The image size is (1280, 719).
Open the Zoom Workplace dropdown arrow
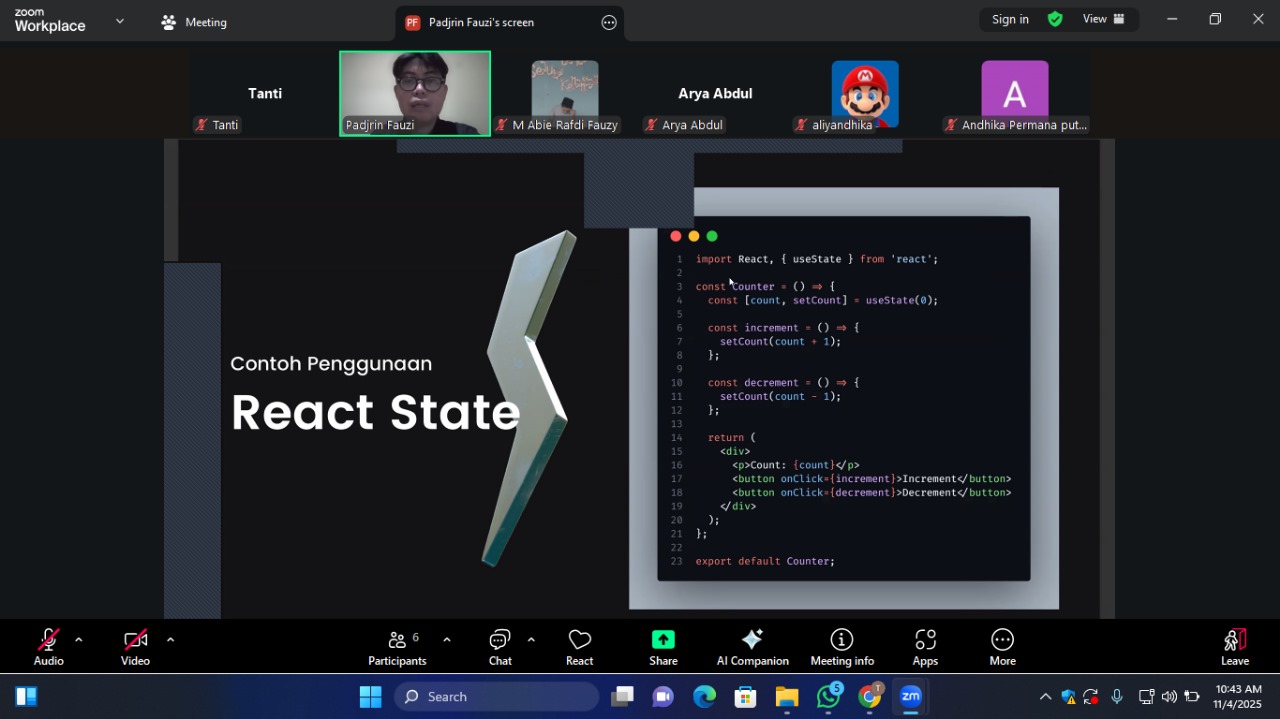click(120, 21)
